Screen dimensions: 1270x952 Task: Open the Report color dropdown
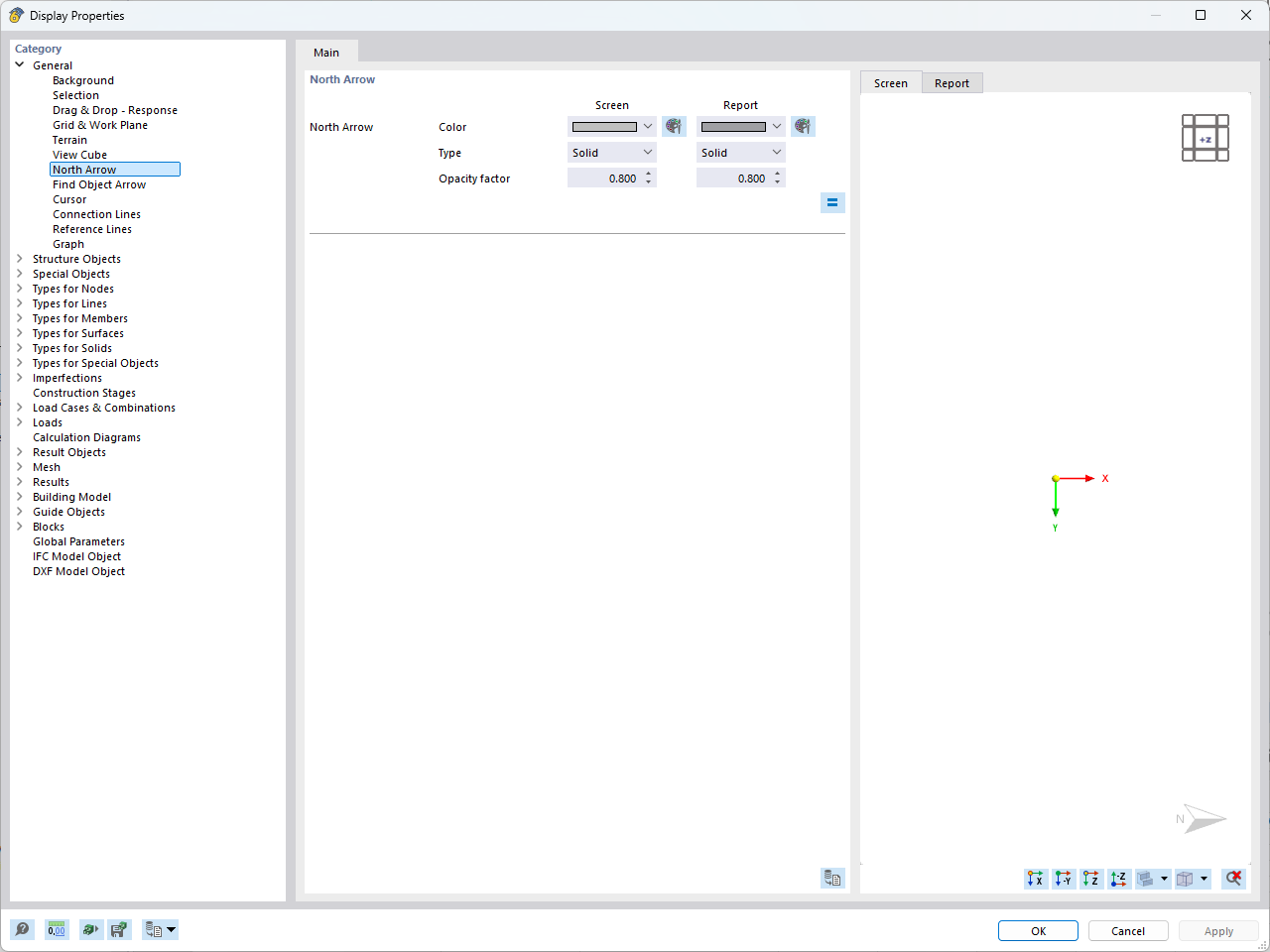click(741, 126)
